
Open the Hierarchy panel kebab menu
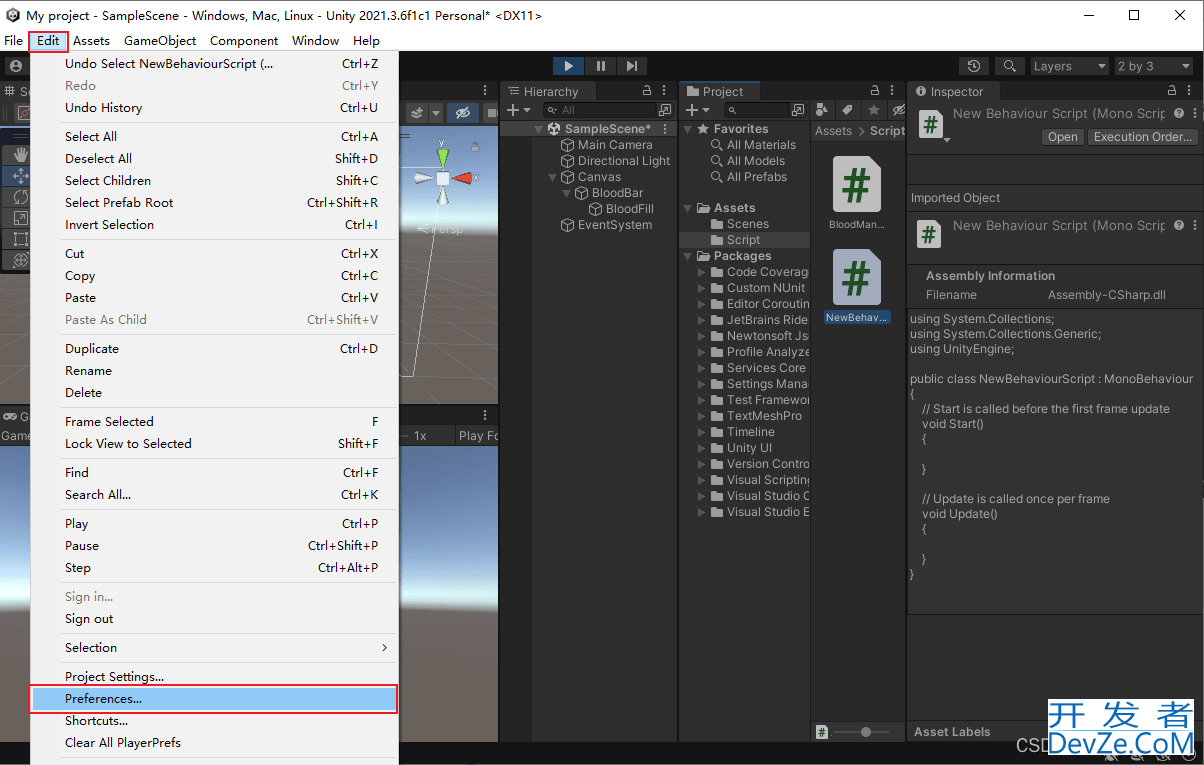coord(665,91)
